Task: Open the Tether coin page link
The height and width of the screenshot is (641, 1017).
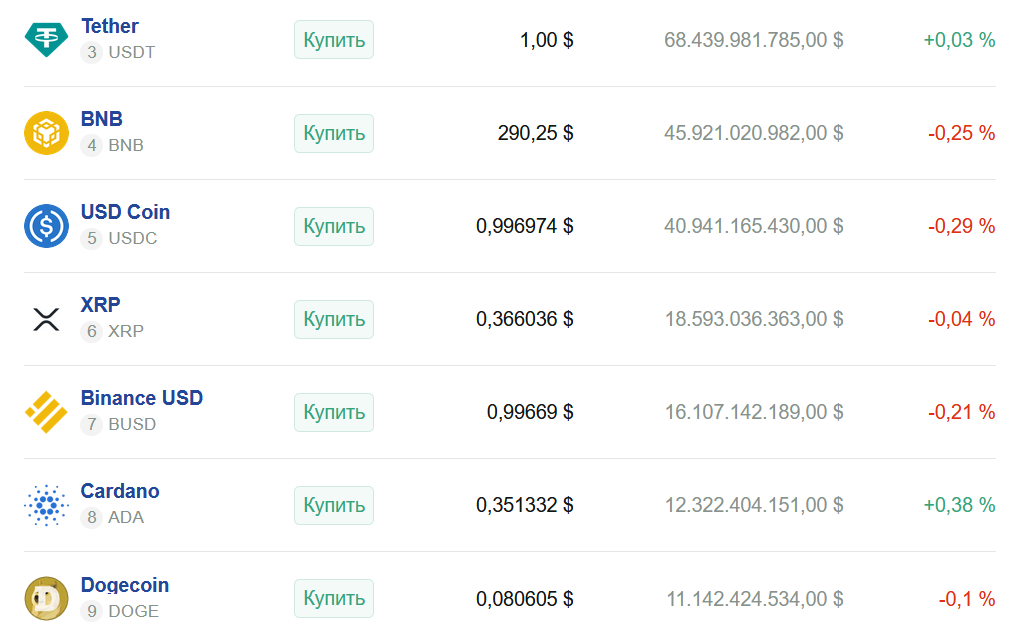Action: (x=110, y=26)
